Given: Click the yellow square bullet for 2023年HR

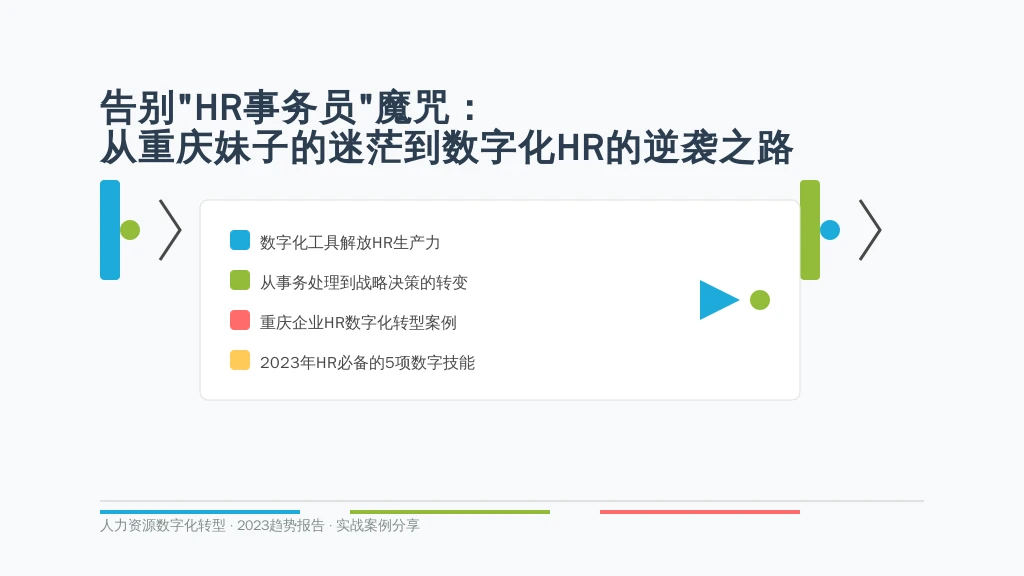Looking at the screenshot, I should point(240,360).
